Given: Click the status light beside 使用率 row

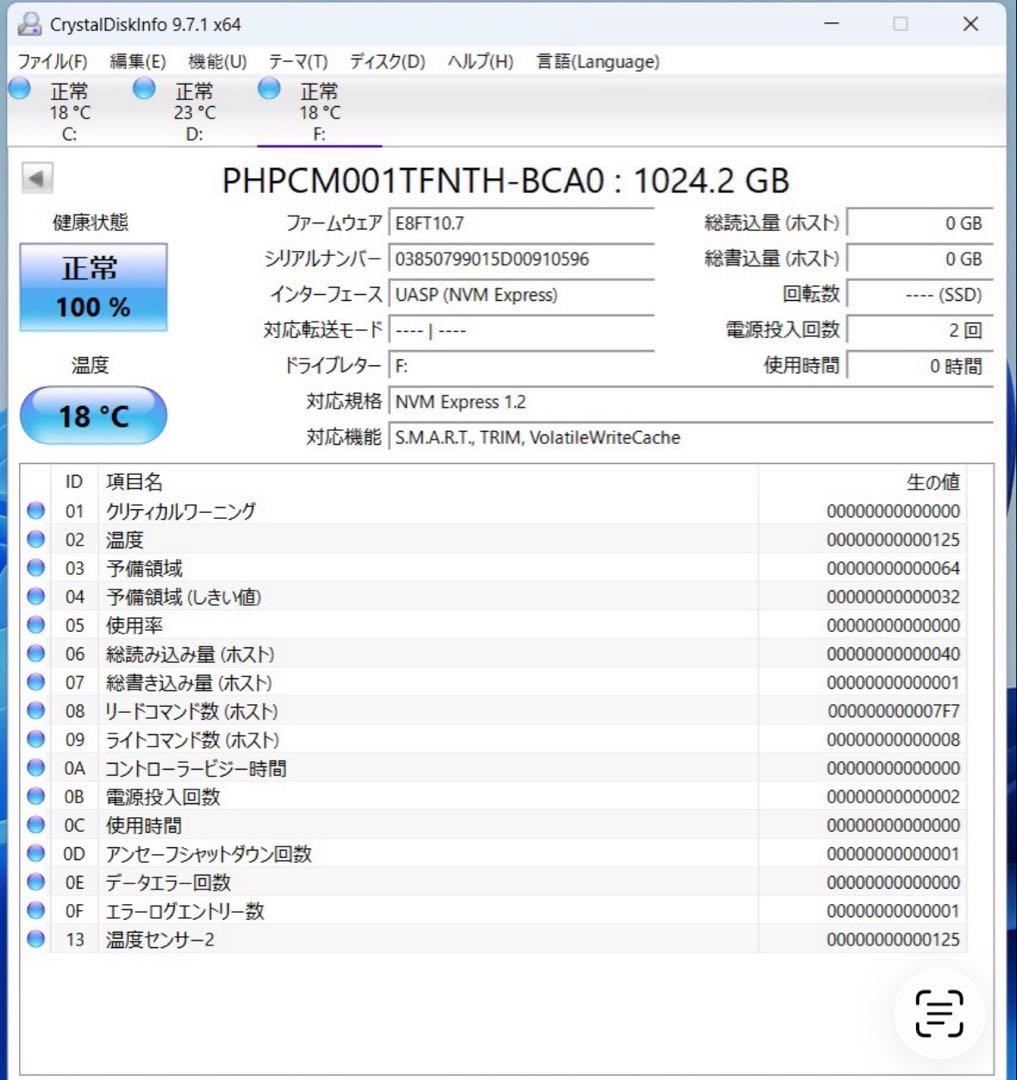Looking at the screenshot, I should click(36, 625).
